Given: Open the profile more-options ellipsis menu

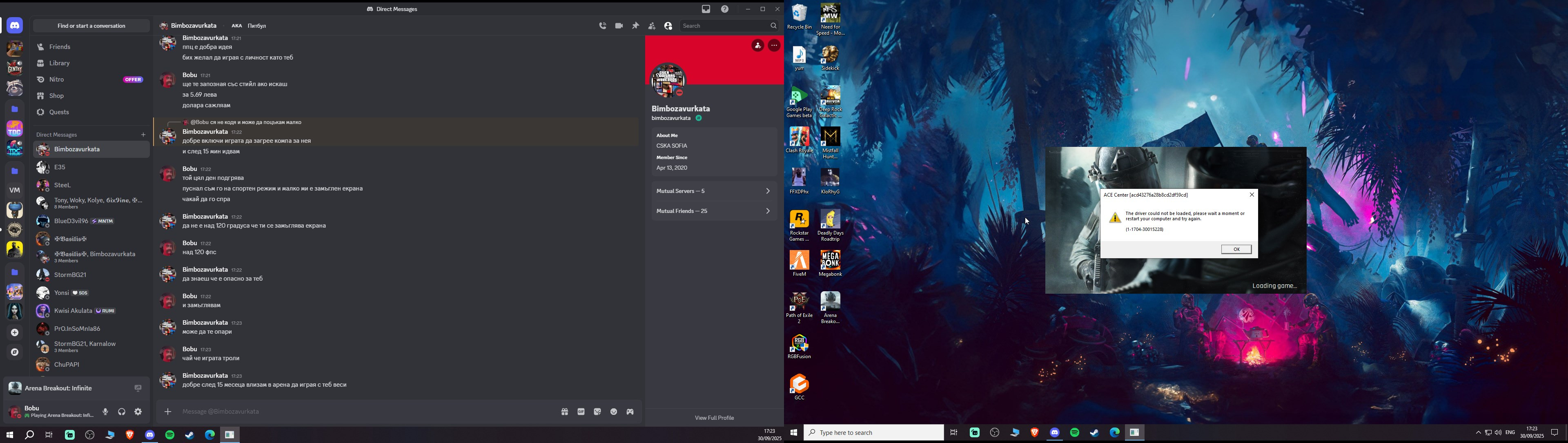Looking at the screenshot, I should tap(774, 46).
